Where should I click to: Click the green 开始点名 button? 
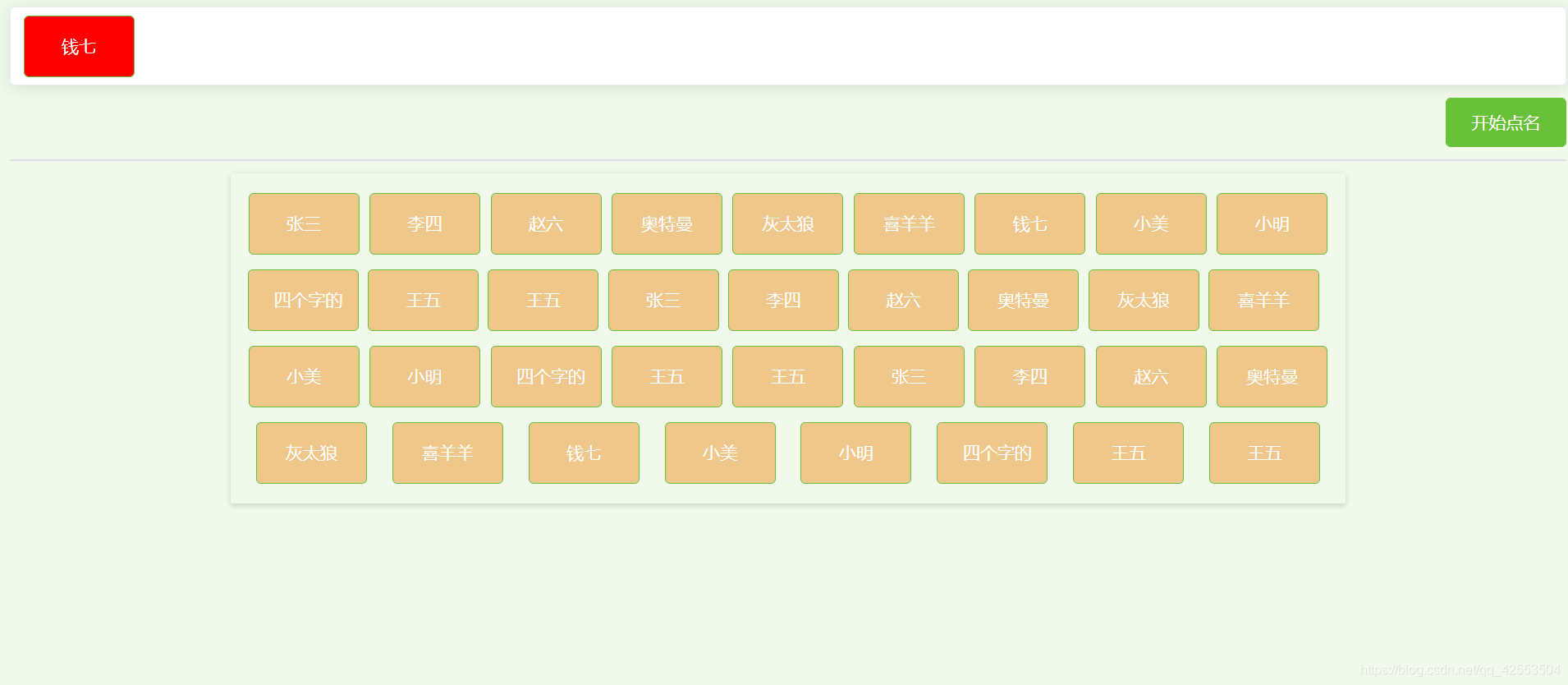tap(1505, 122)
